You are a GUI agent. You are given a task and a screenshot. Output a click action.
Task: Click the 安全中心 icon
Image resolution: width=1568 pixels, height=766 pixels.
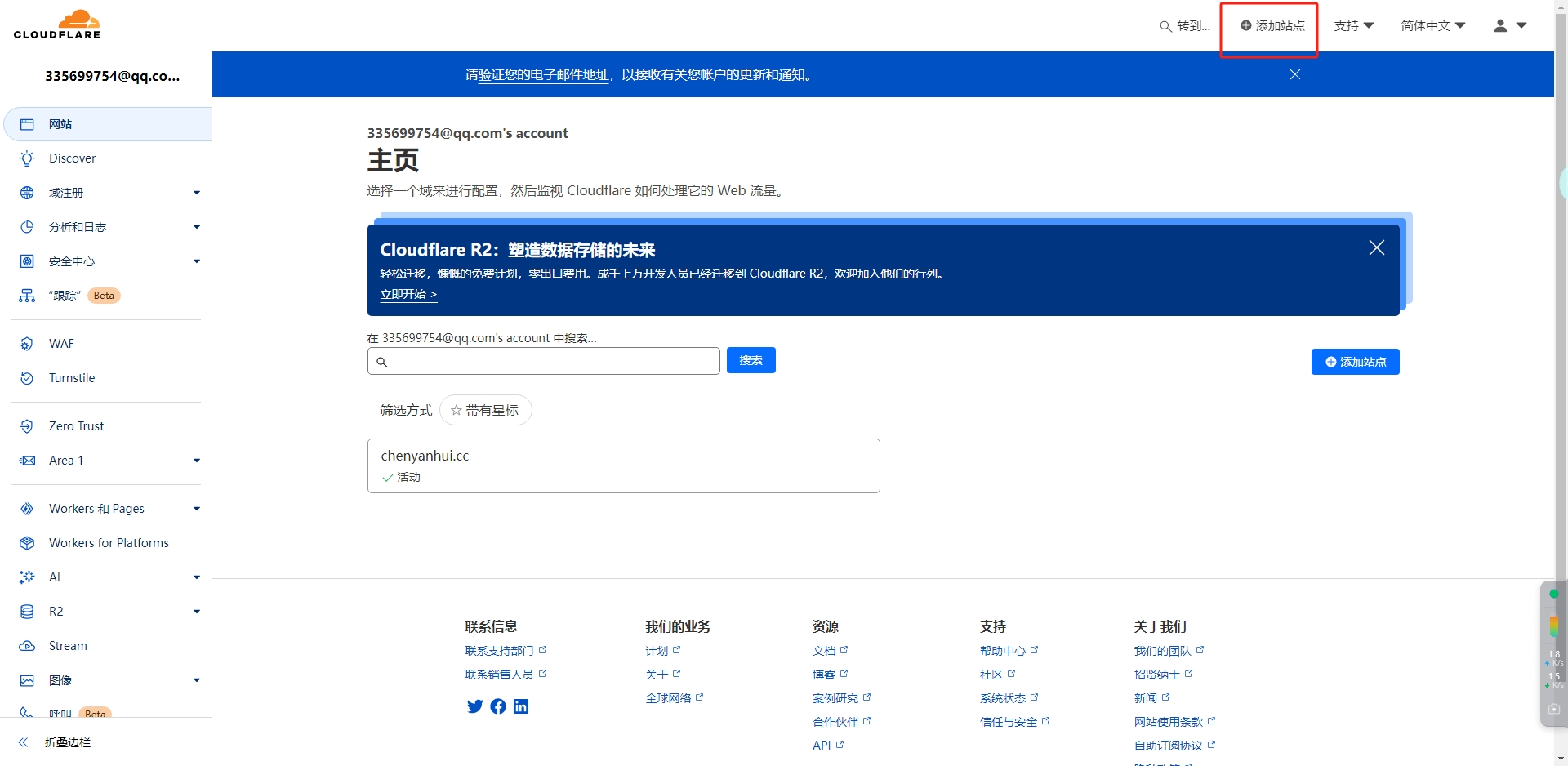(x=27, y=261)
